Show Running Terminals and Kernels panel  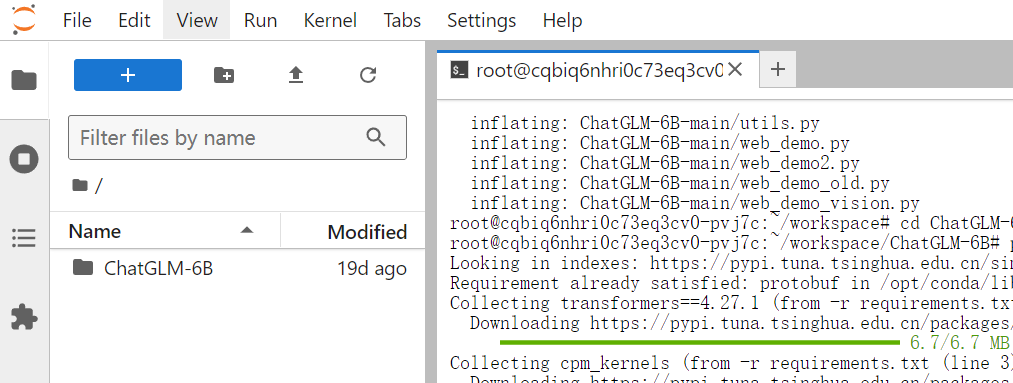[x=25, y=159]
